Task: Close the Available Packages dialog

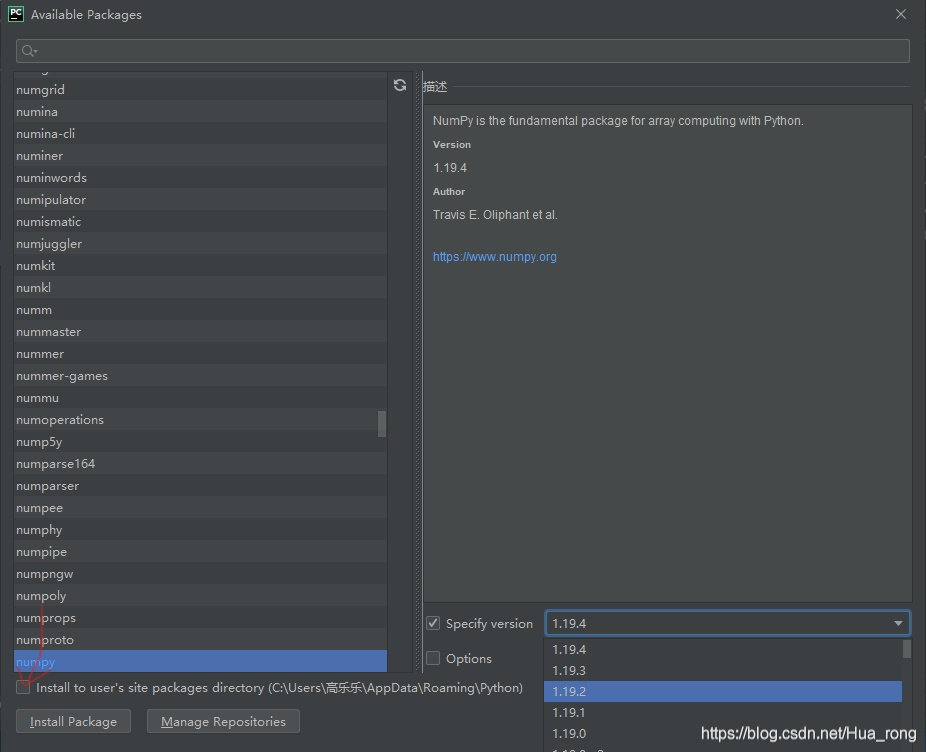Action: click(x=901, y=14)
